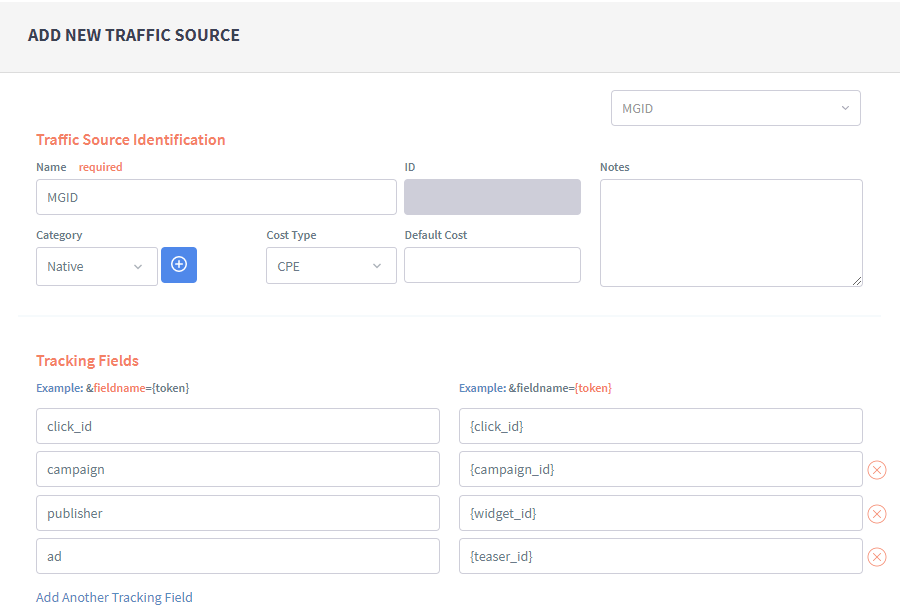Expand the Cost Type dropdown showing CPE
The image size is (903, 608).
[331, 265]
